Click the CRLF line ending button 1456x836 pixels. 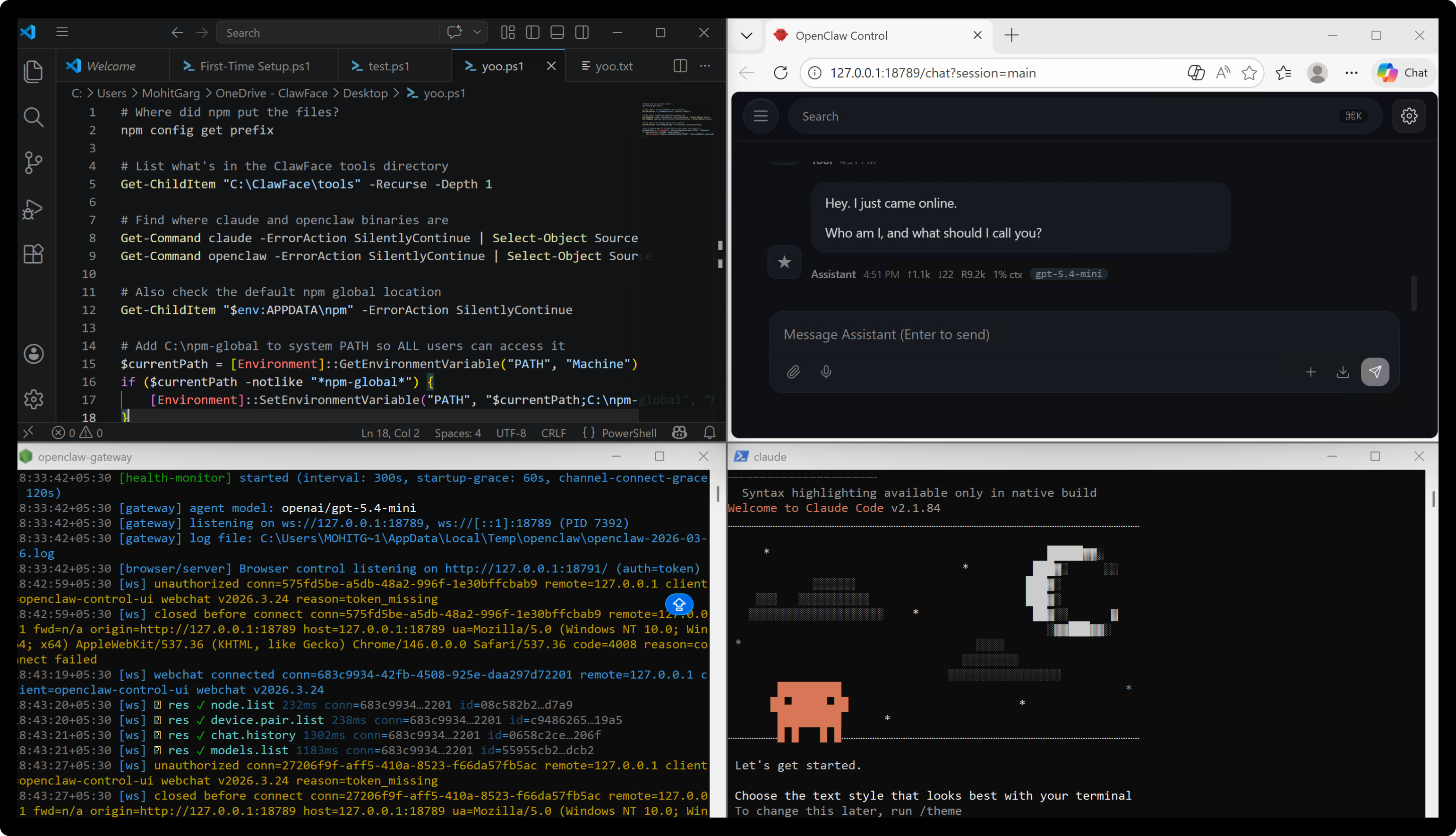[553, 433]
